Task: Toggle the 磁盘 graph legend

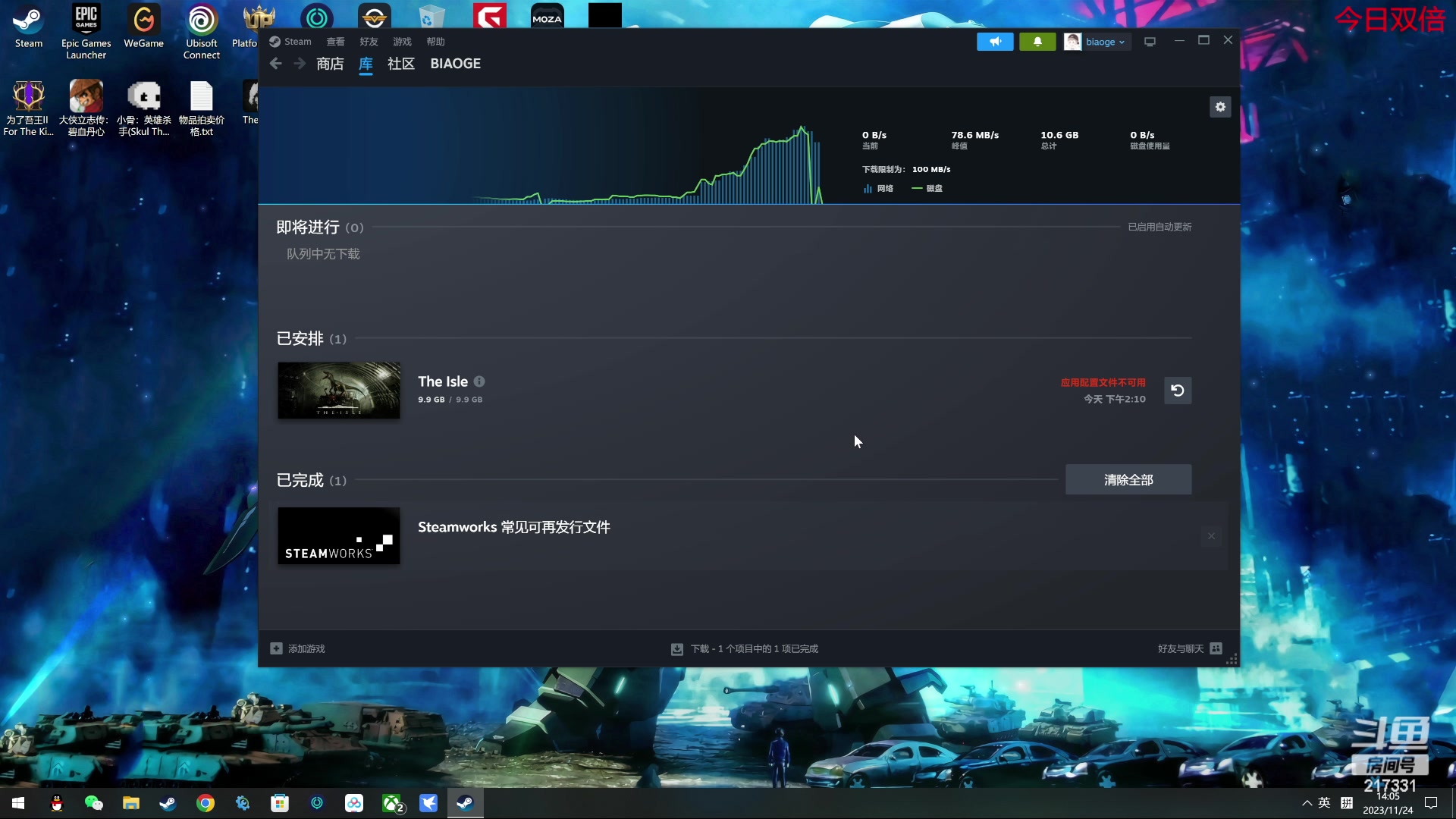Action: 927,188
